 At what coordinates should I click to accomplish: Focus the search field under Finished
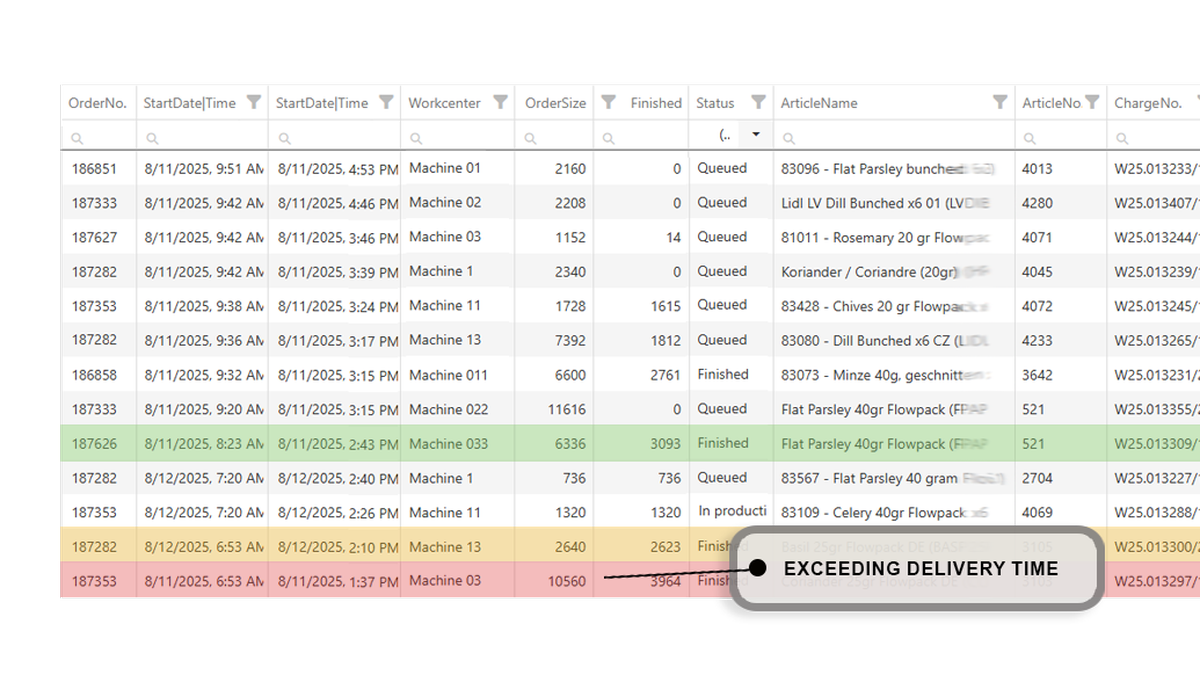[x=641, y=137]
